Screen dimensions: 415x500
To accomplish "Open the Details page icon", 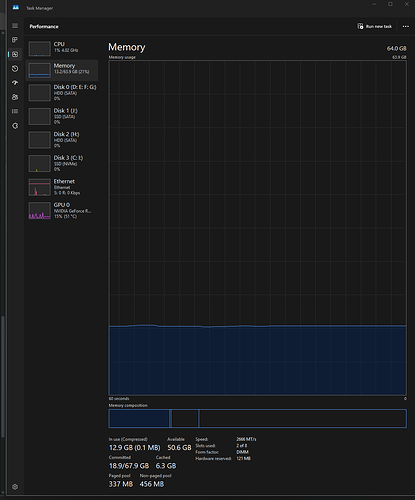I will click(x=15, y=111).
